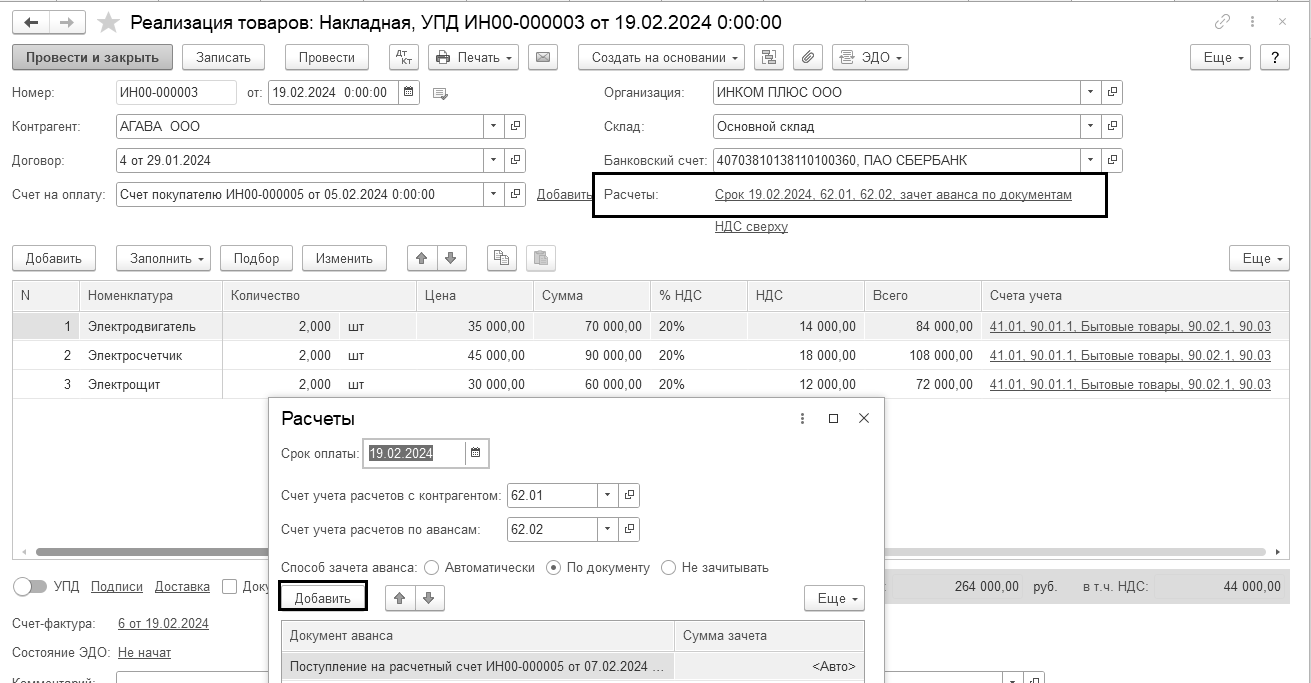Open the top Еще menu

click(x=1221, y=57)
